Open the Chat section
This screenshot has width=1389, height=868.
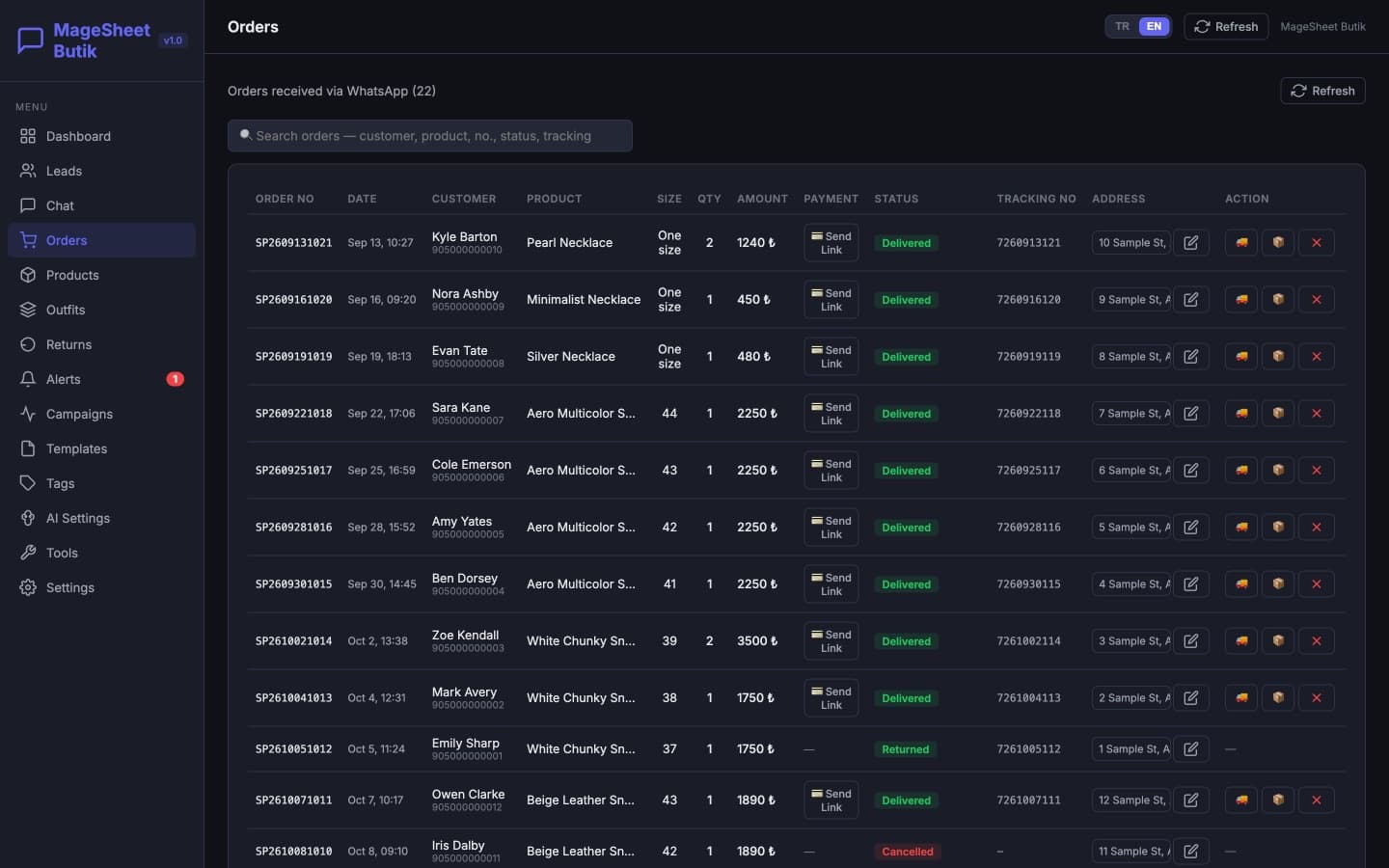(101, 205)
